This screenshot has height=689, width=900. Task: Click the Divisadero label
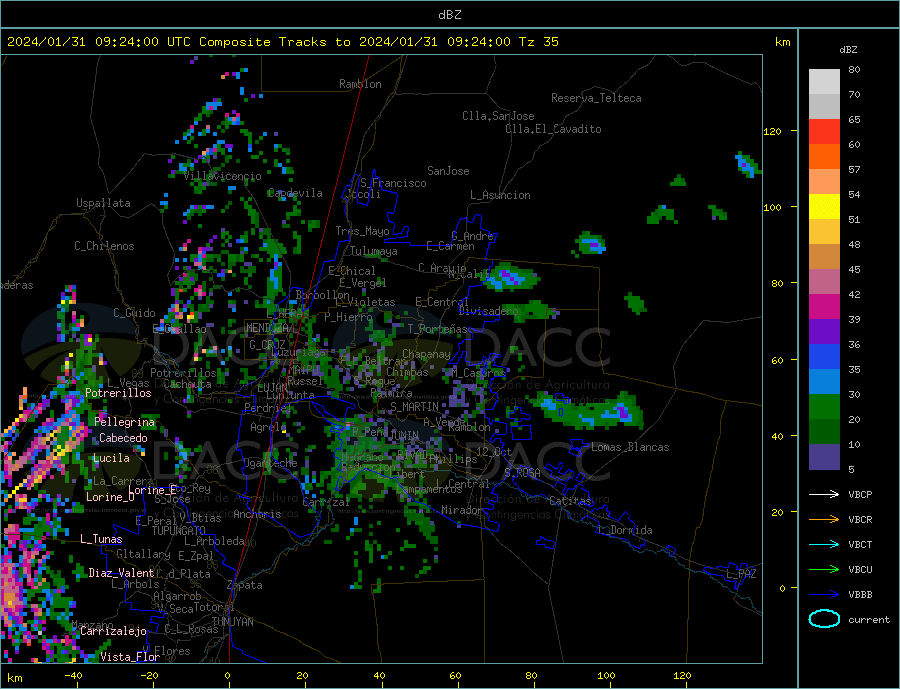[488, 311]
